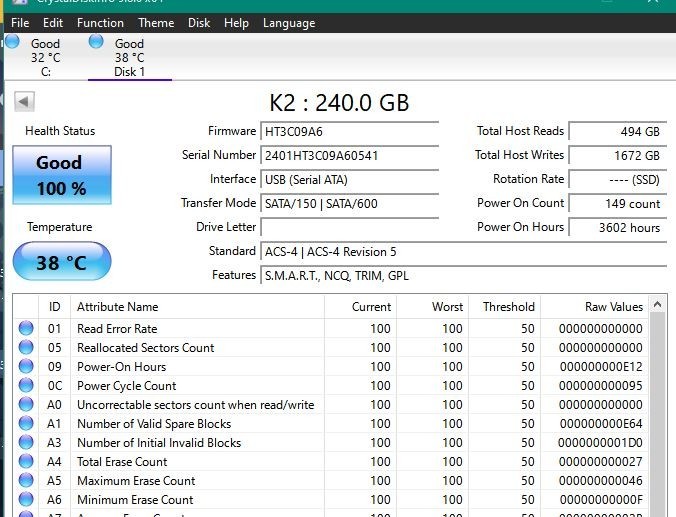Click the scroll up arrow of attribute list
676x517 pixels.
tap(657, 305)
